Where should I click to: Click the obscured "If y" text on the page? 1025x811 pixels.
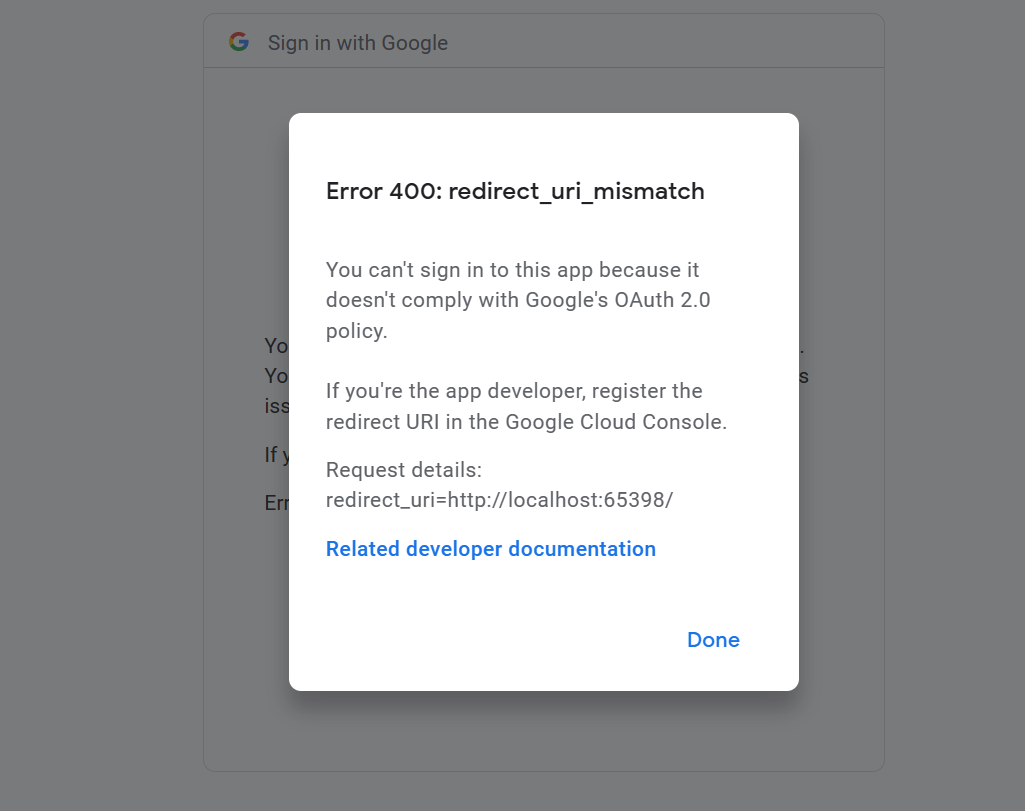(x=276, y=455)
